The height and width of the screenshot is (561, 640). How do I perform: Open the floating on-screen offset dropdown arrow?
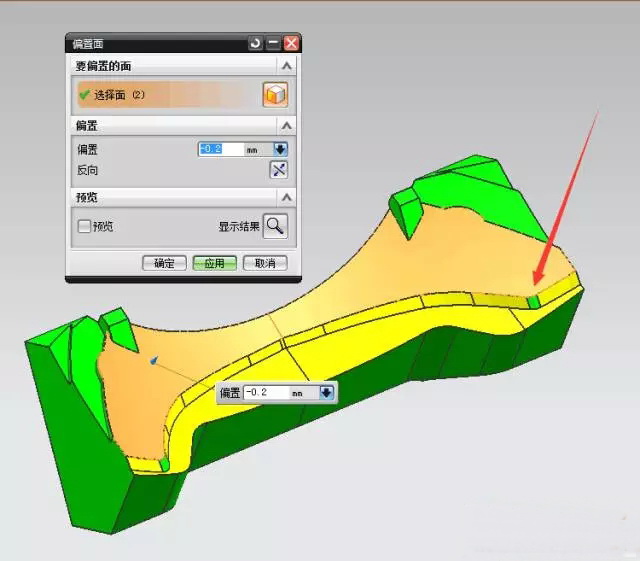(326, 393)
